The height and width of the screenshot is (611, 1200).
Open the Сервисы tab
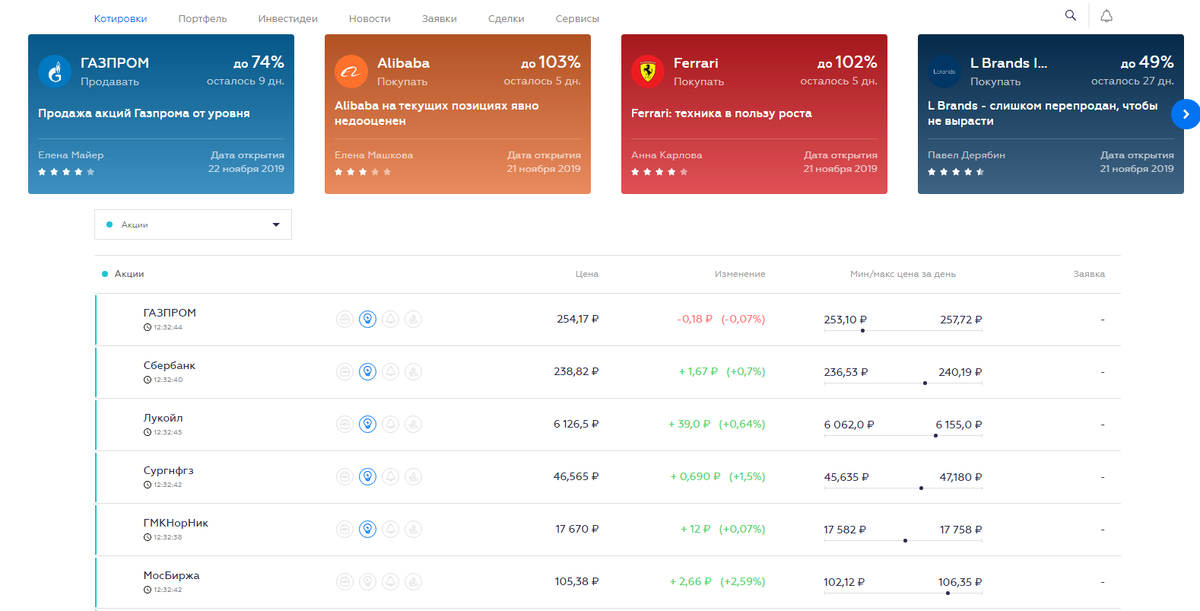point(577,19)
